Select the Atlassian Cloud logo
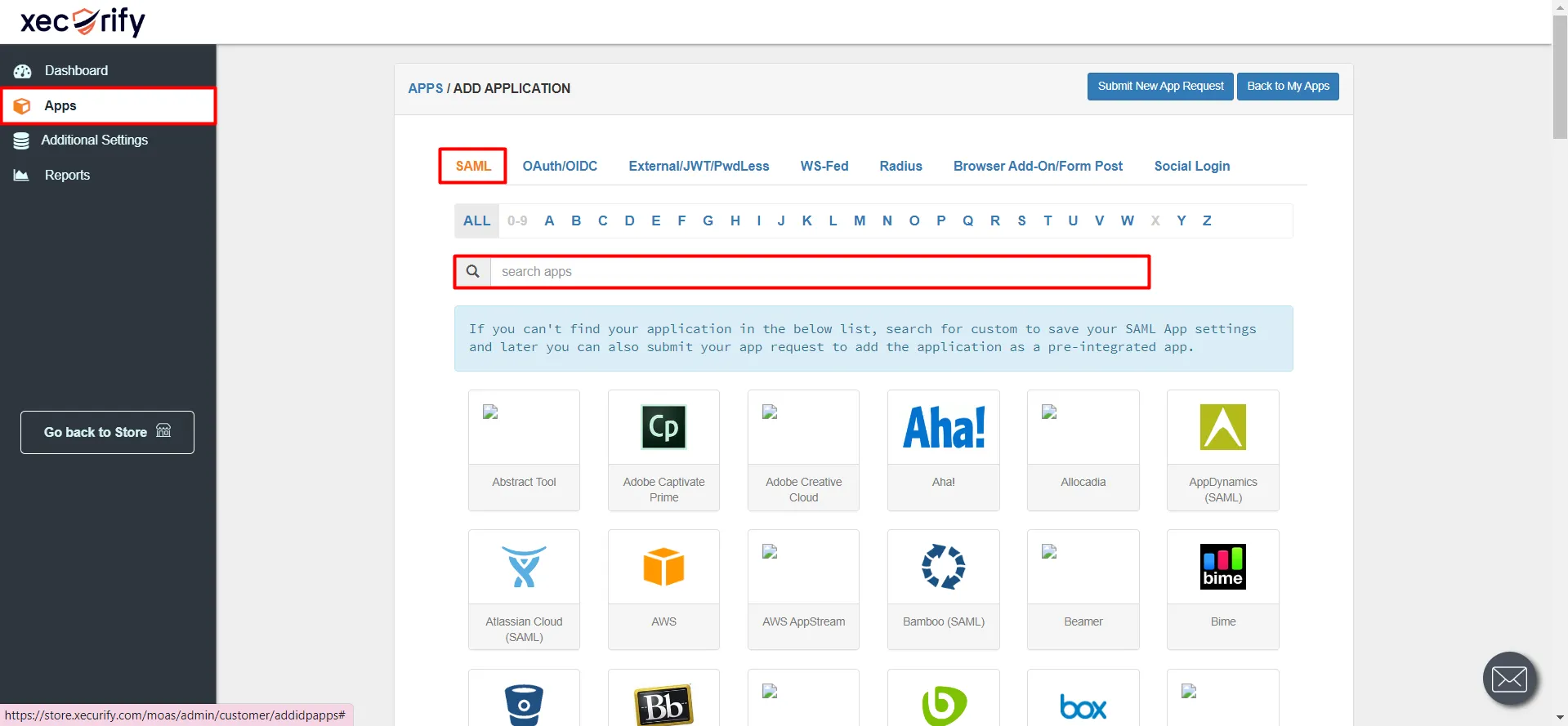The image size is (1568, 726). 524,567
